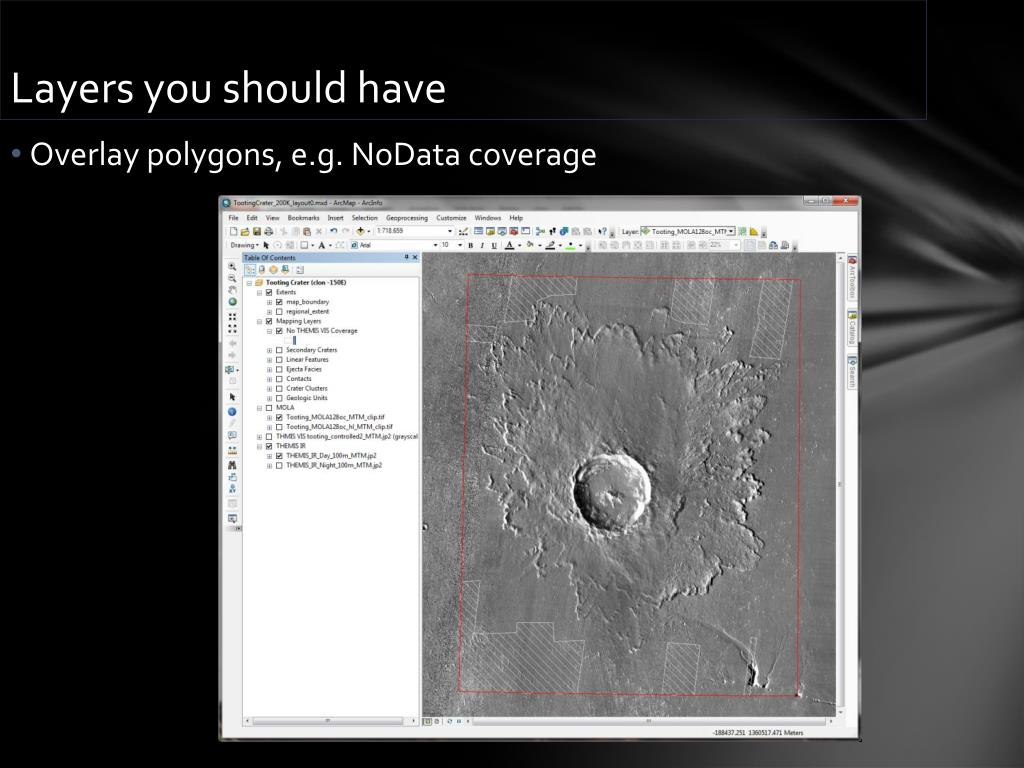Image resolution: width=1024 pixels, height=768 pixels.
Task: Expand THEMIS VIS tooting_controlled2 layer
Action: point(259,437)
